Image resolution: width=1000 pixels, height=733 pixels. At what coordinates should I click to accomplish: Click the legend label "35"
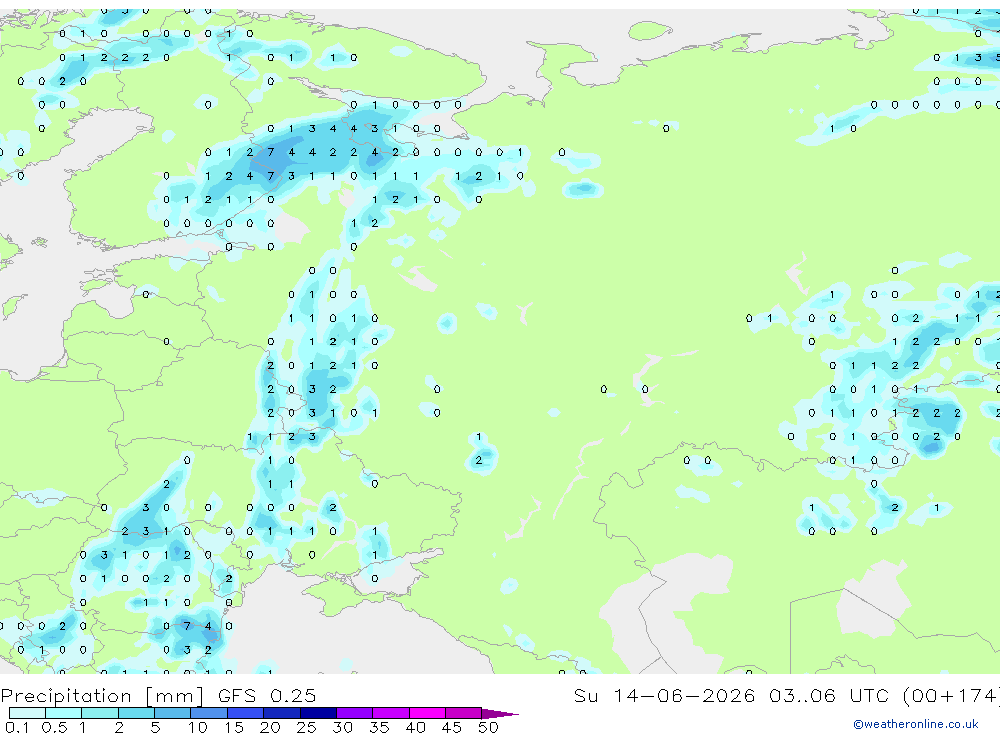click(379, 727)
